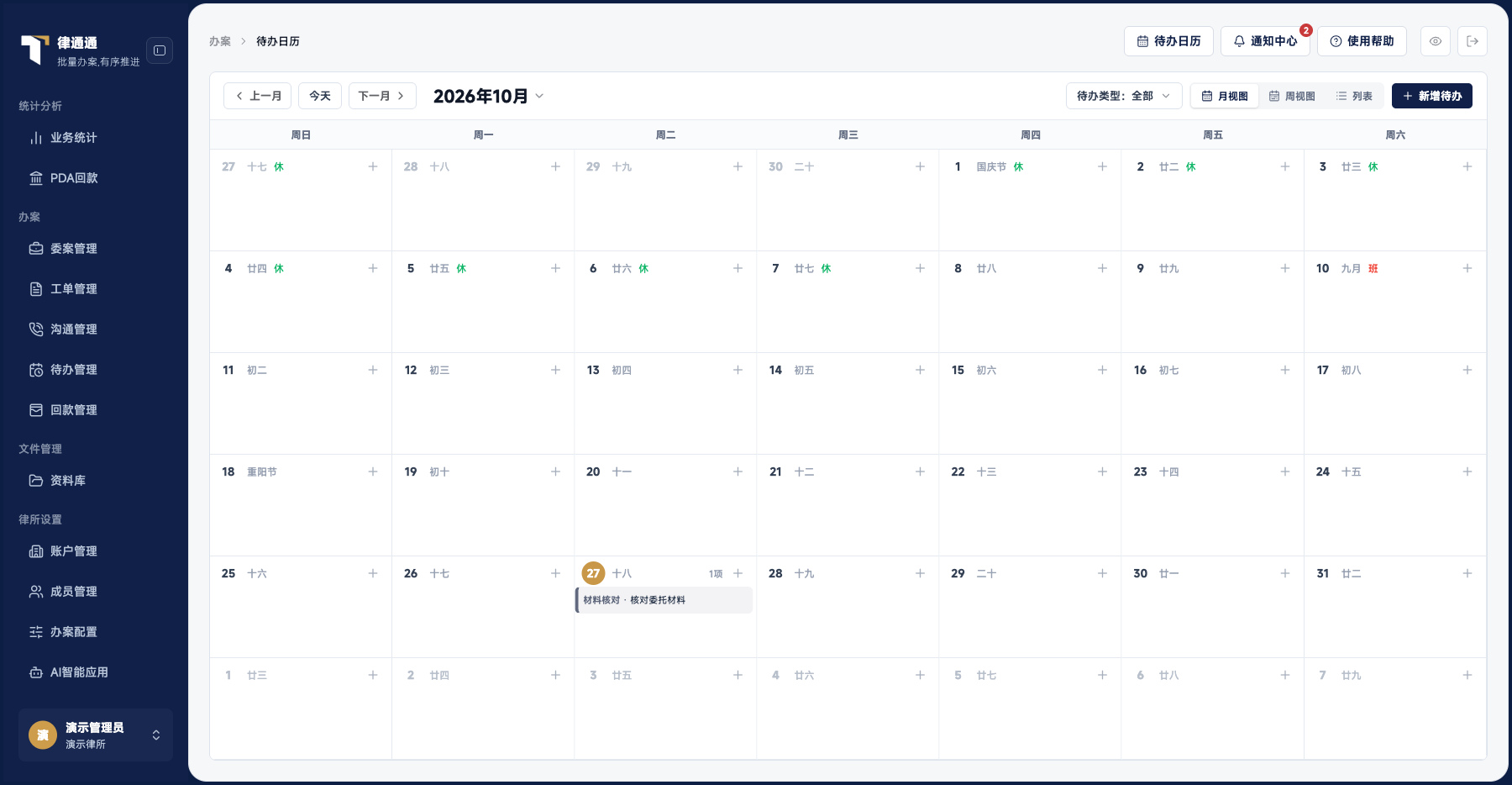Add a todo on October 1 国庆节

[x=1102, y=166]
